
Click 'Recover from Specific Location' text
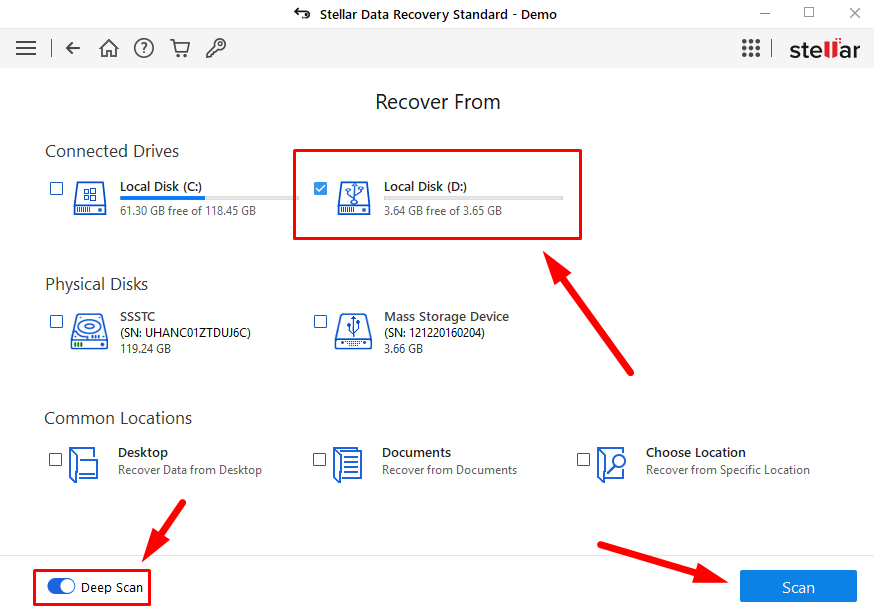click(x=728, y=470)
